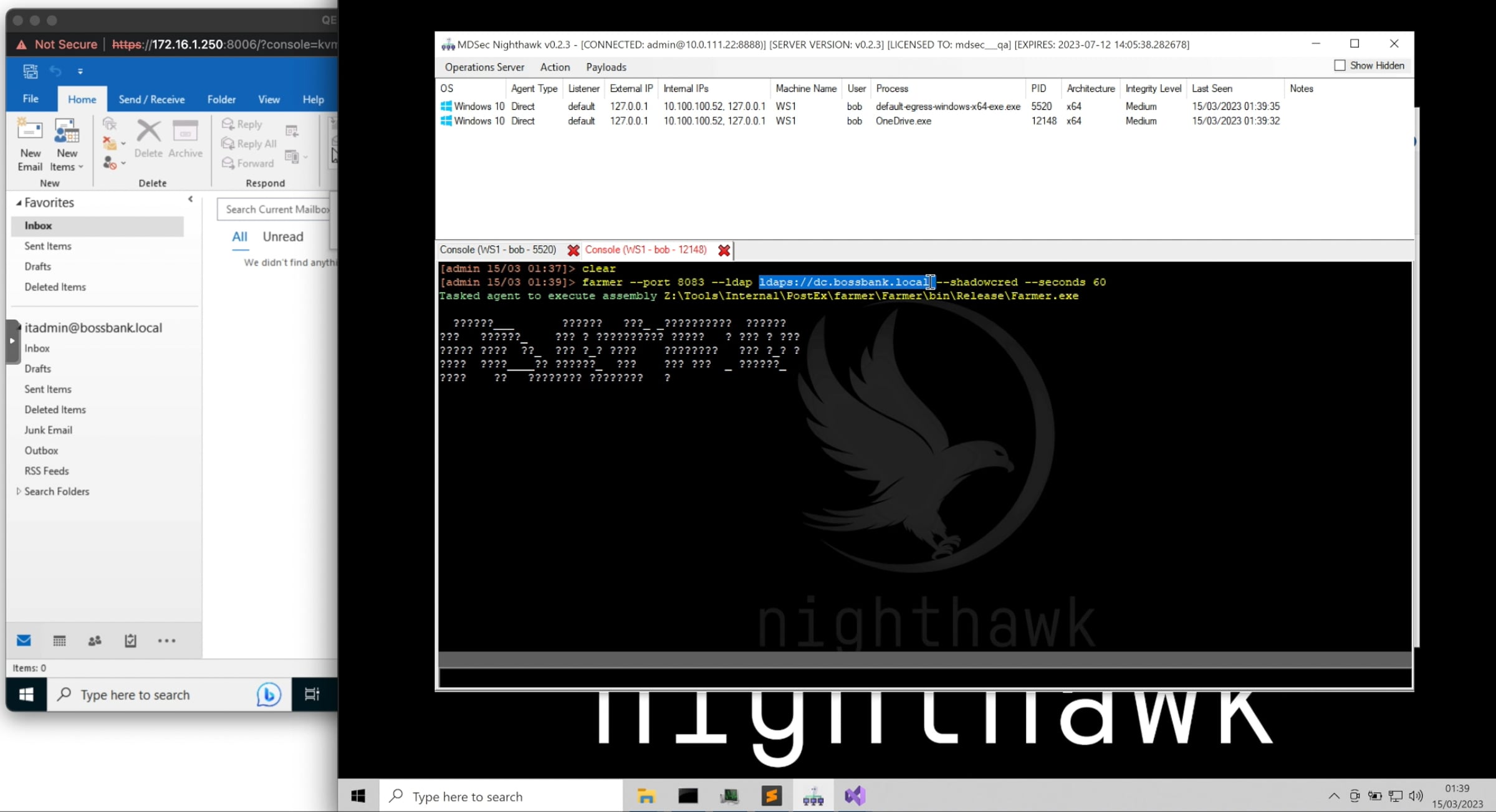Open File Explorer from the host taskbar
The width and height of the screenshot is (1496, 812).
pos(646,796)
